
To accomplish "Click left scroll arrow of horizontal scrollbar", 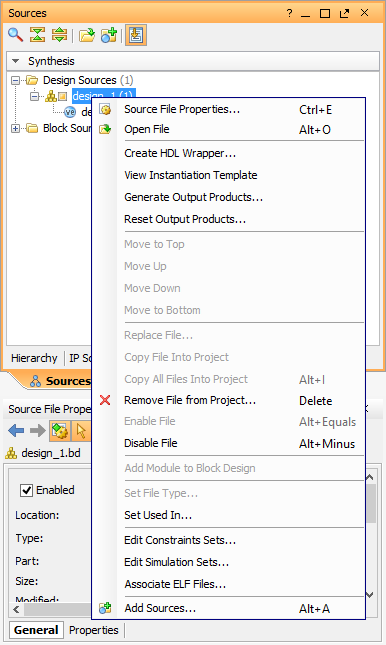I will pos(16,609).
